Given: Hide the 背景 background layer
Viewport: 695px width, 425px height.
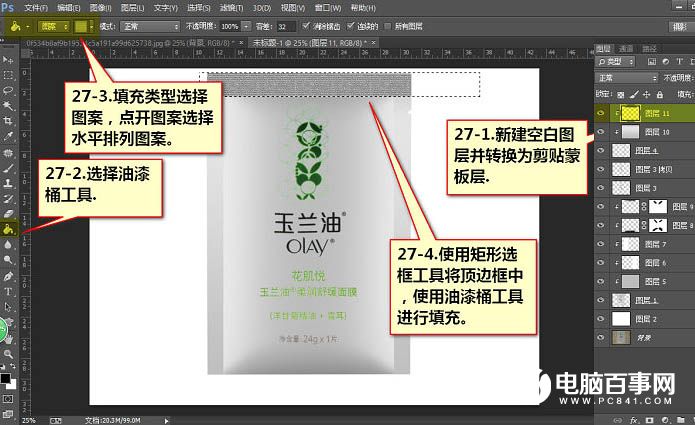Looking at the screenshot, I should [601, 338].
